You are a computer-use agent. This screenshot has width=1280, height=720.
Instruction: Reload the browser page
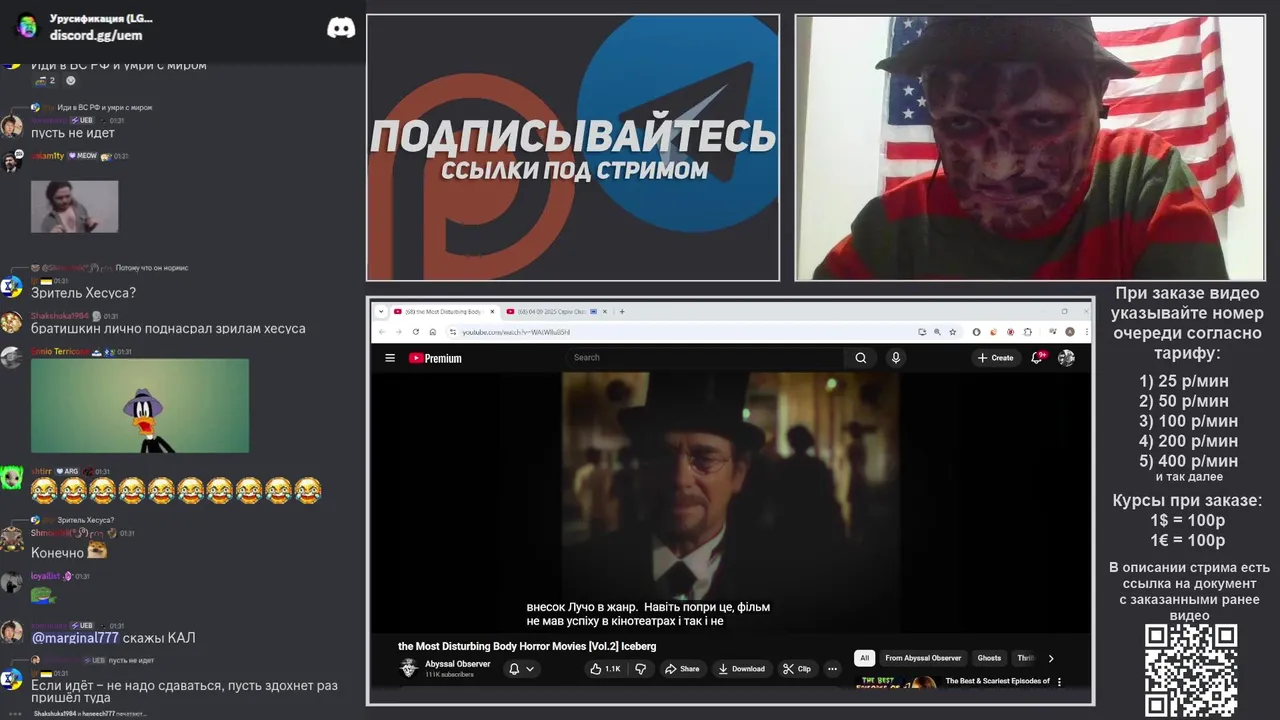(x=416, y=332)
